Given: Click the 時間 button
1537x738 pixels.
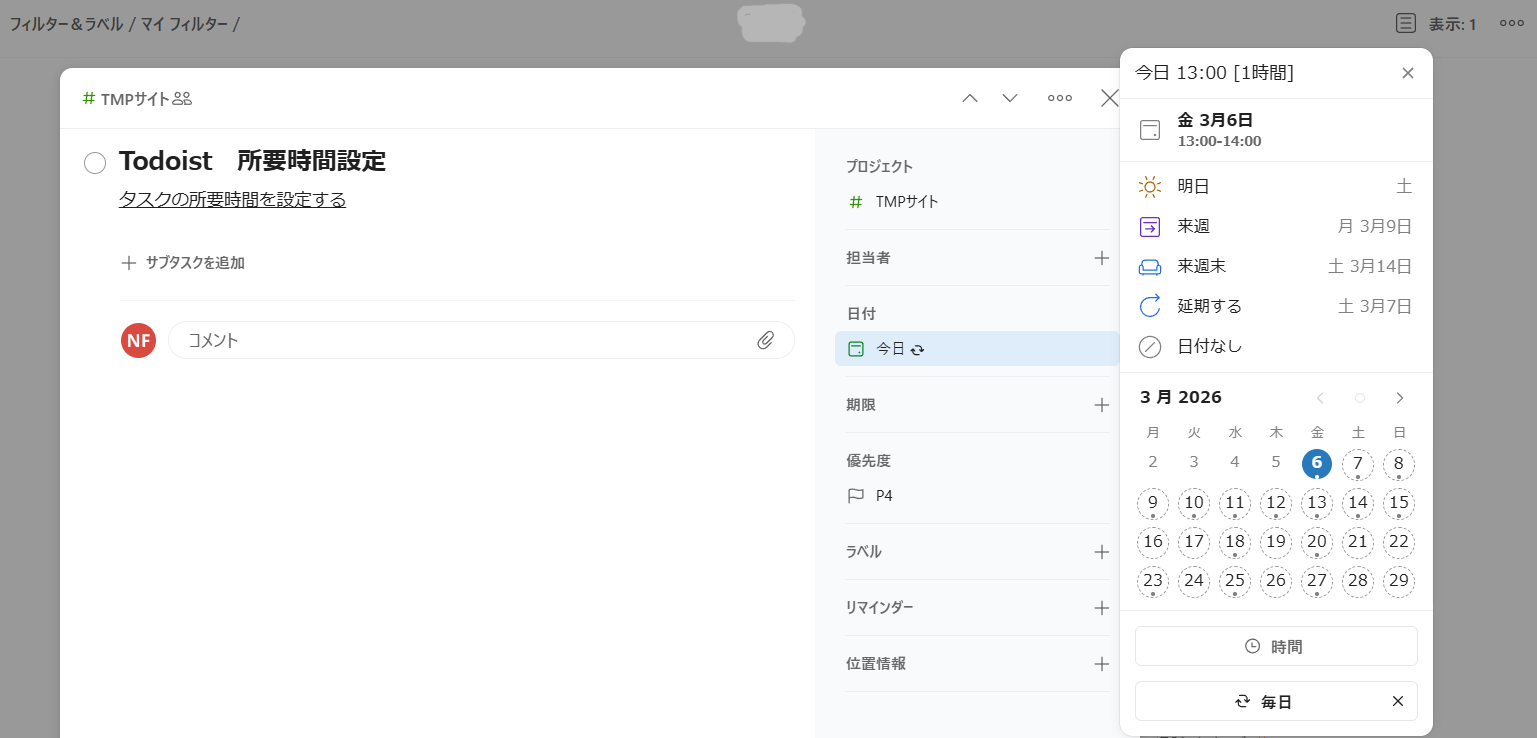Looking at the screenshot, I should tap(1275, 646).
